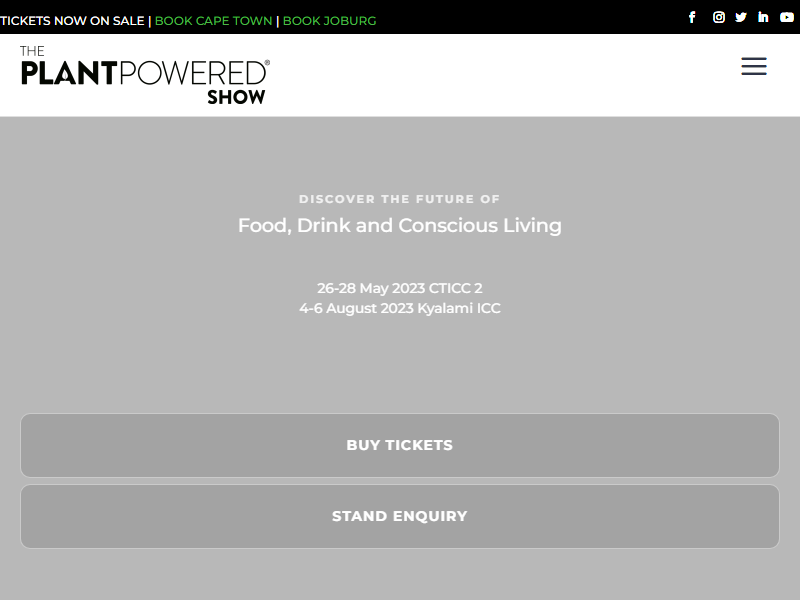Click the pipe separator before BOOK JOBURG
800x600 pixels.
(x=278, y=21)
